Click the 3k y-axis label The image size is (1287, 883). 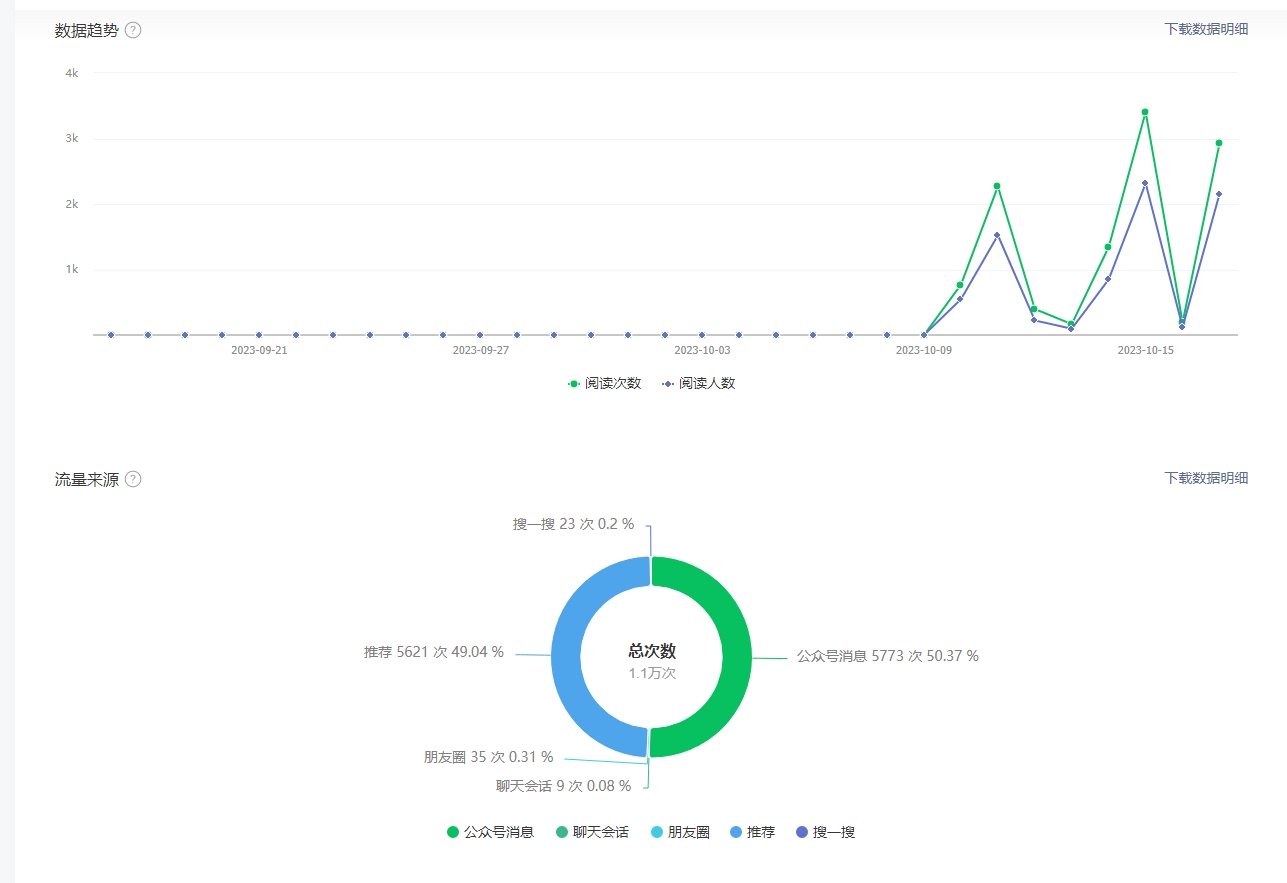click(x=72, y=138)
